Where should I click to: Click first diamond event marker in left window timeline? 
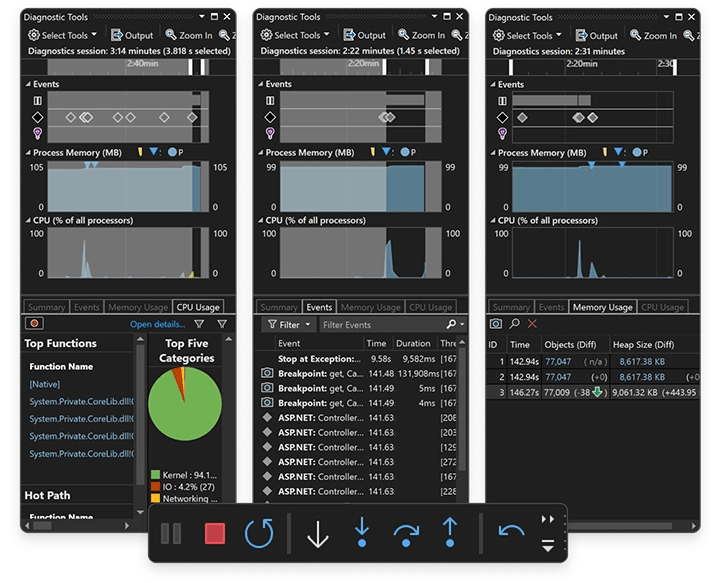tap(70, 117)
